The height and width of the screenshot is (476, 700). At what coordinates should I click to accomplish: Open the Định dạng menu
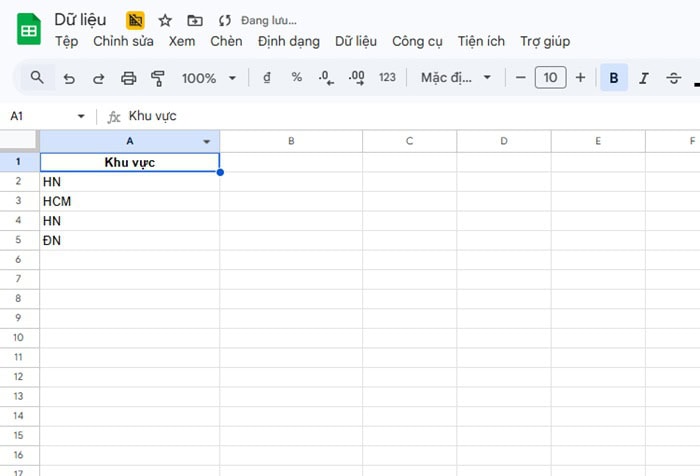[288, 41]
